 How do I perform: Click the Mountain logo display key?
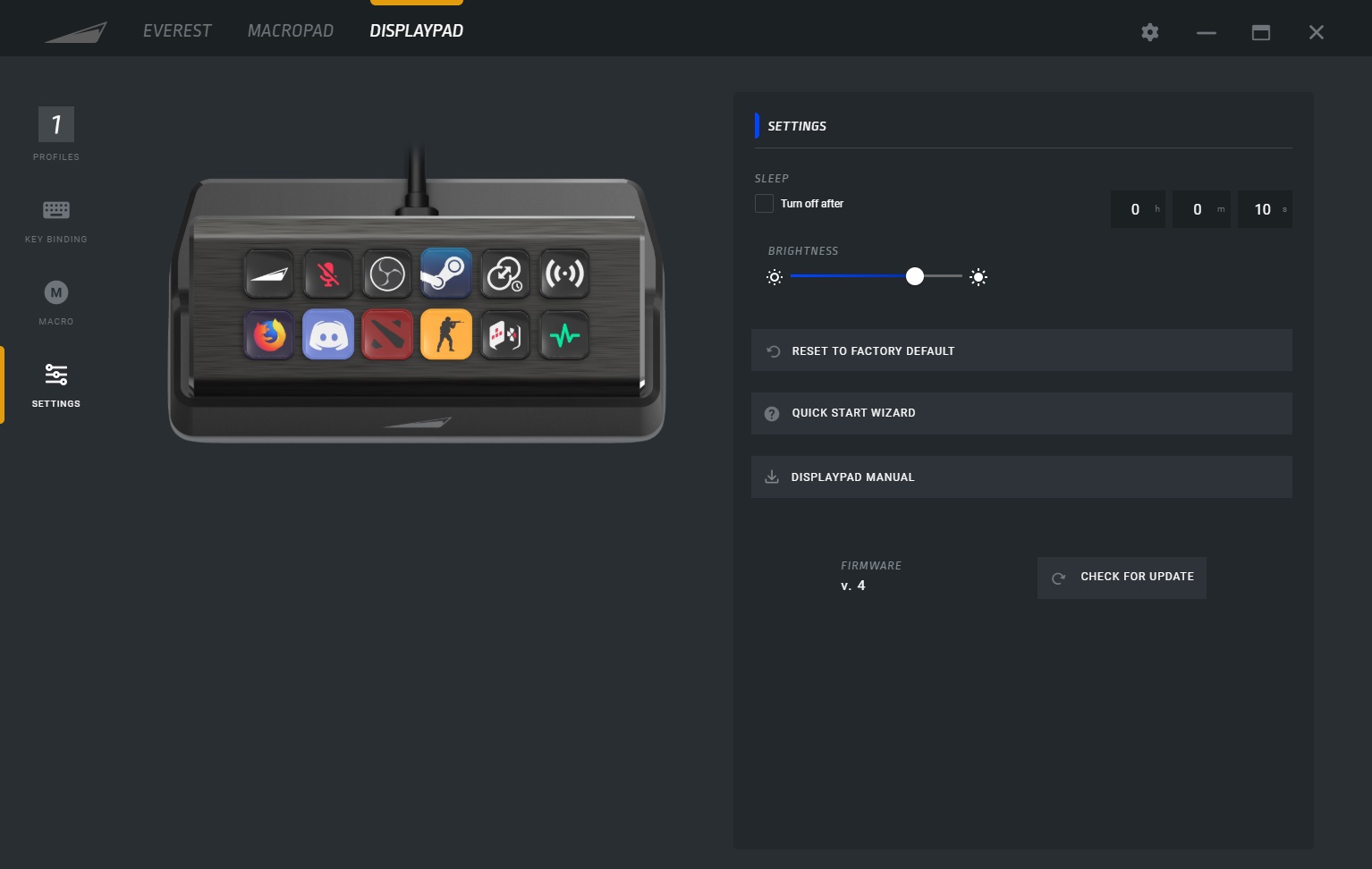269,274
